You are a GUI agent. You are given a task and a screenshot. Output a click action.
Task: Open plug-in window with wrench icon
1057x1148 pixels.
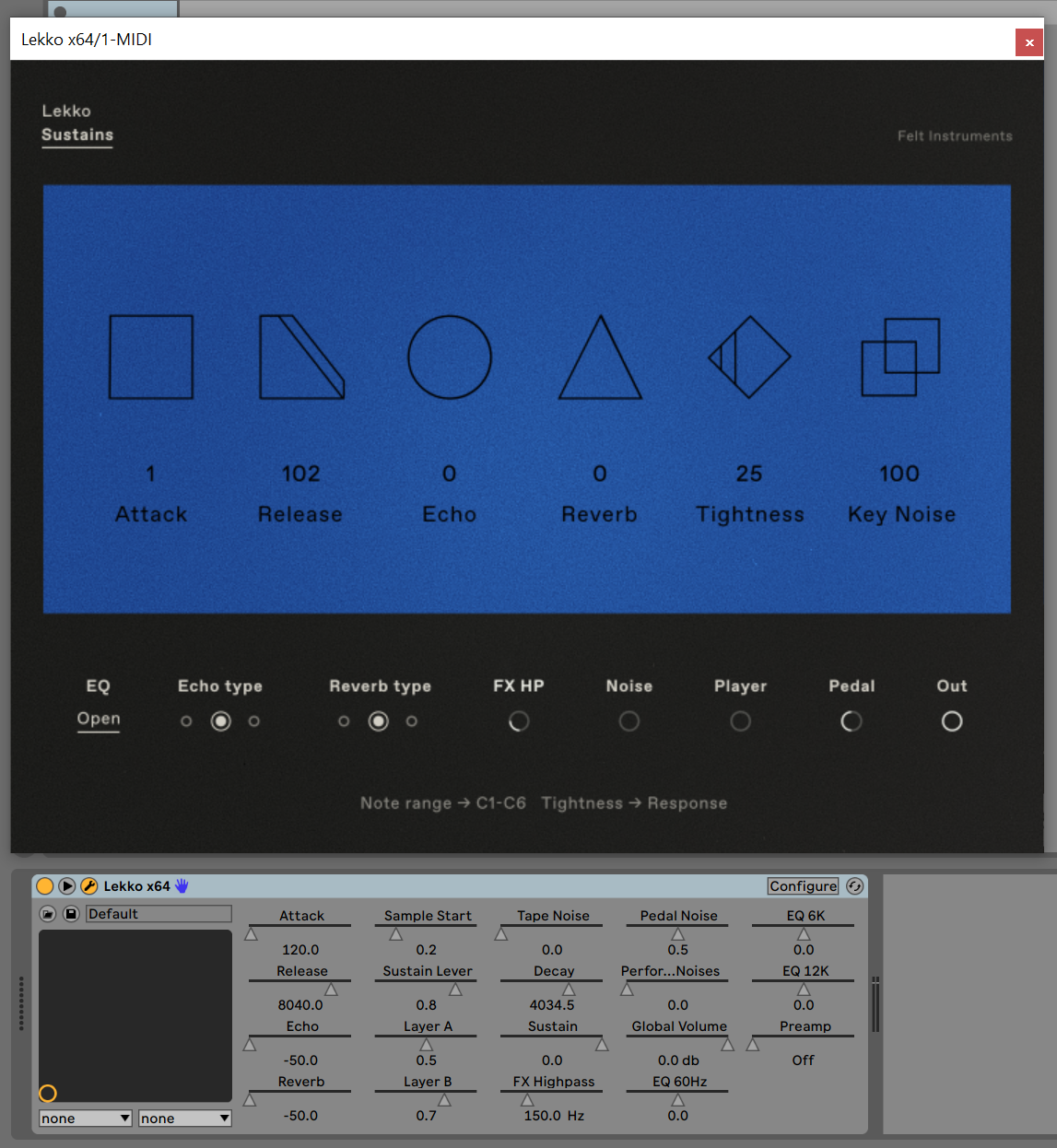(x=89, y=886)
